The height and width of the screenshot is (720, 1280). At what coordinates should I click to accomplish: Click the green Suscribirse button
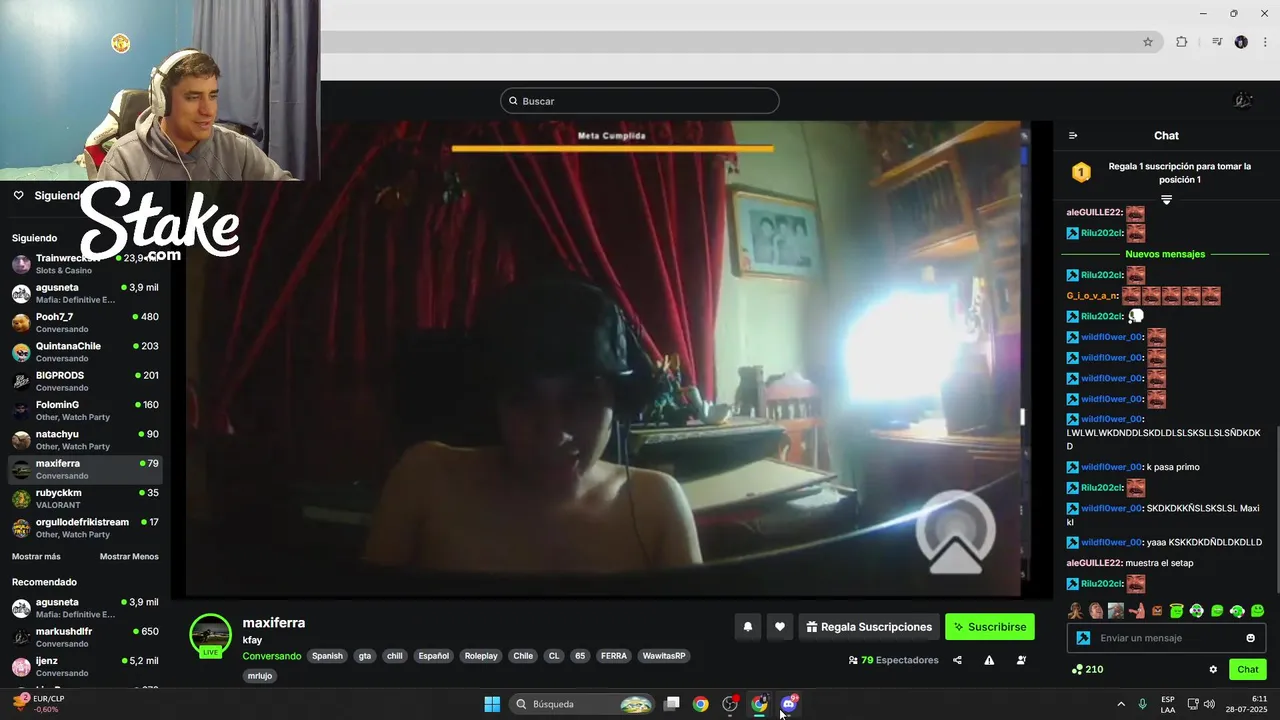click(x=990, y=627)
